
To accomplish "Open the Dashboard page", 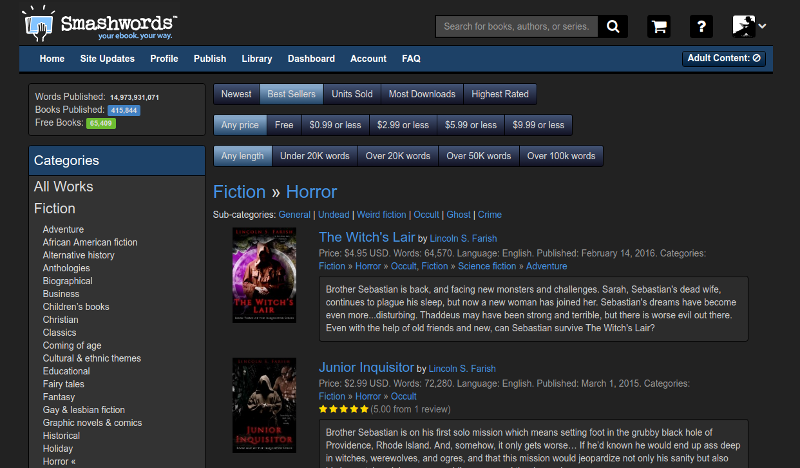I will click(311, 59).
